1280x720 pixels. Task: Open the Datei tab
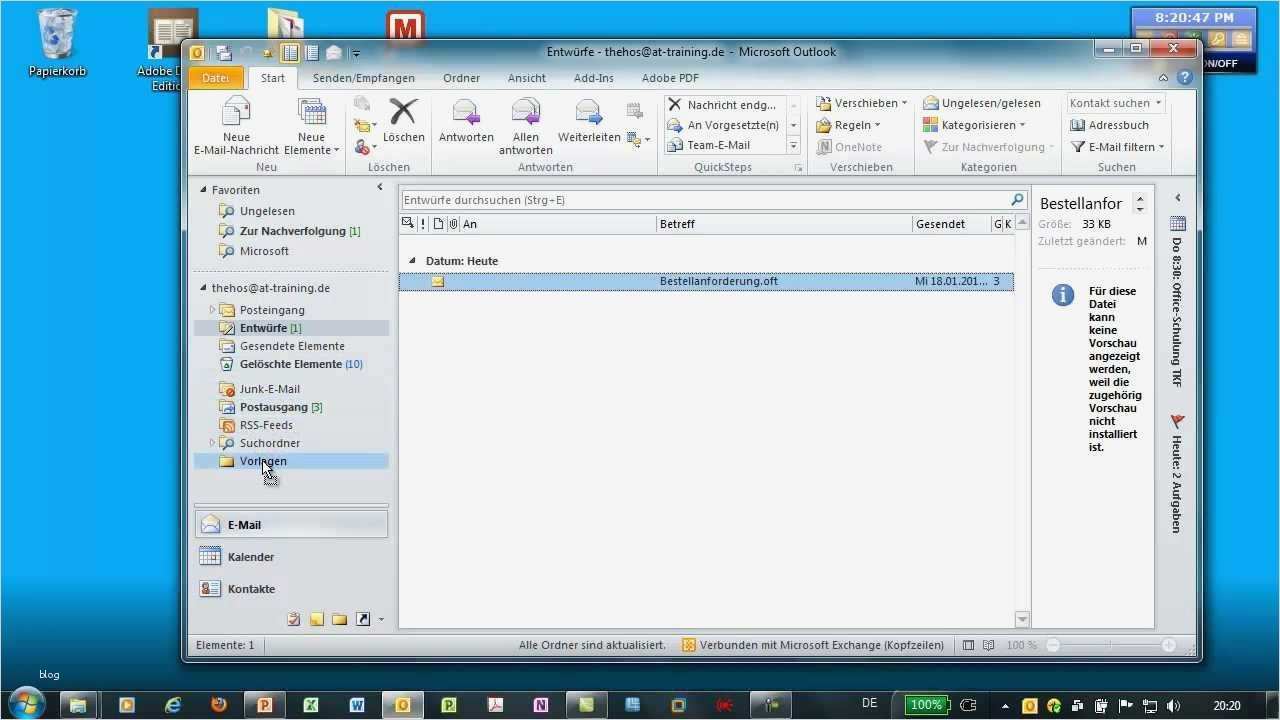216,78
